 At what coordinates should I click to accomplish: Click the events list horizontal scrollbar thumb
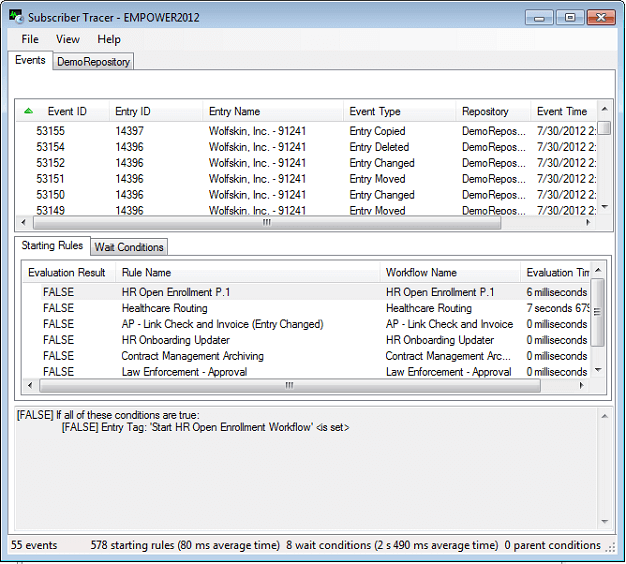coord(267,223)
